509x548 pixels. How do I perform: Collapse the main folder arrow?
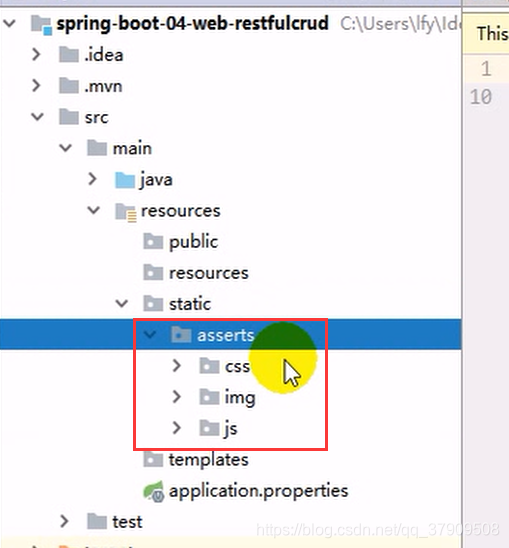coord(65,148)
